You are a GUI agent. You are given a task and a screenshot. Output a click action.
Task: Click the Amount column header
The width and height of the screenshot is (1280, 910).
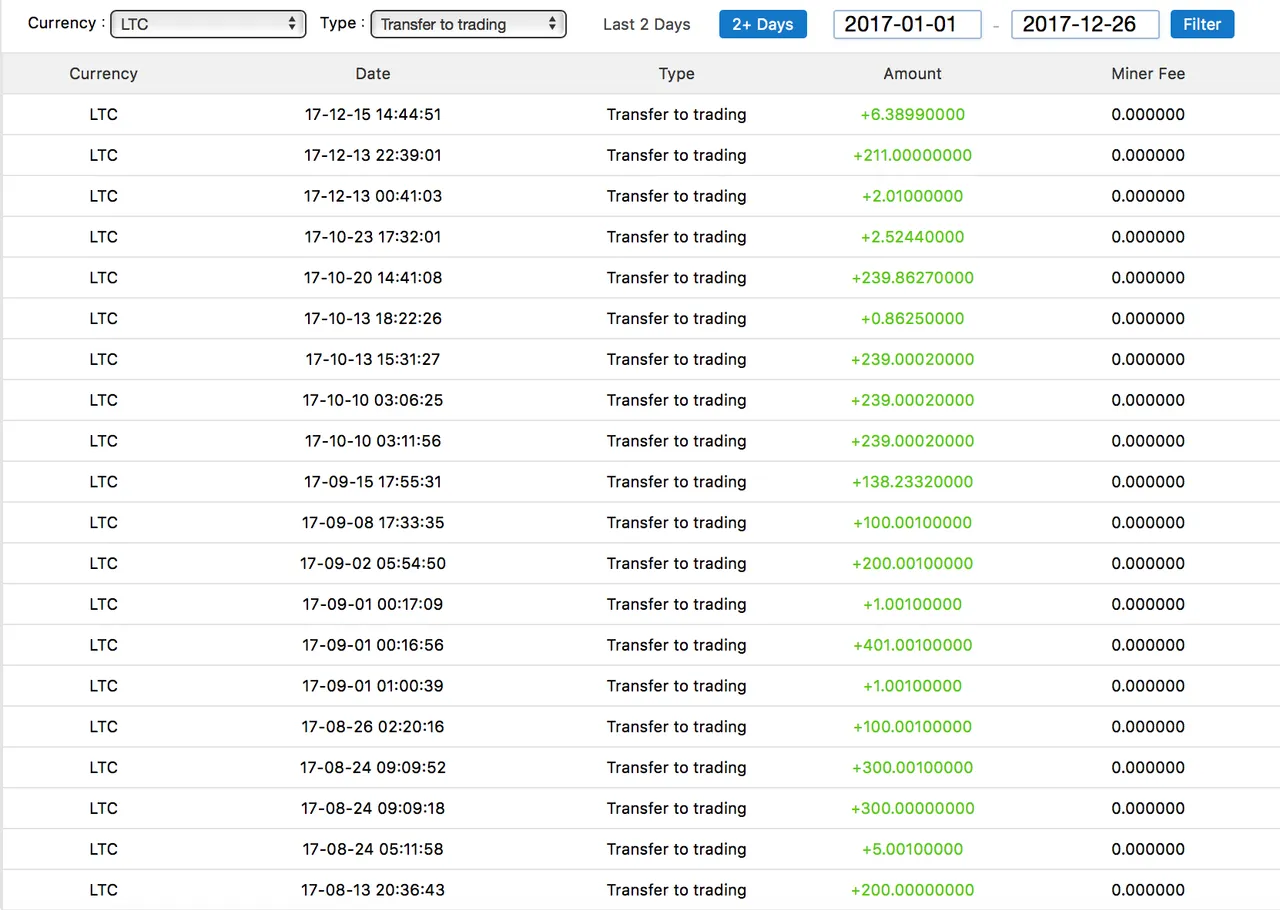click(x=912, y=73)
